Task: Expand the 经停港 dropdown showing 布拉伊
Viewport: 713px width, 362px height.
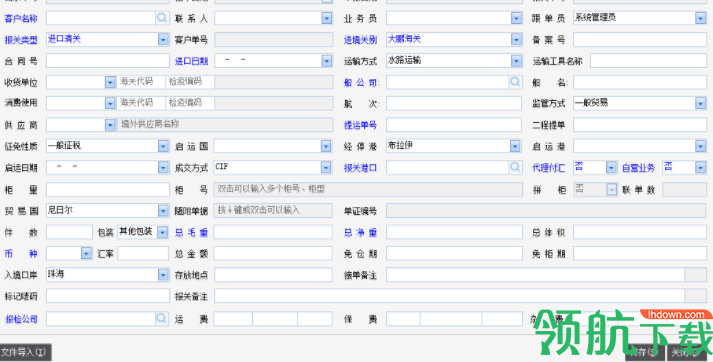Action: click(x=515, y=146)
